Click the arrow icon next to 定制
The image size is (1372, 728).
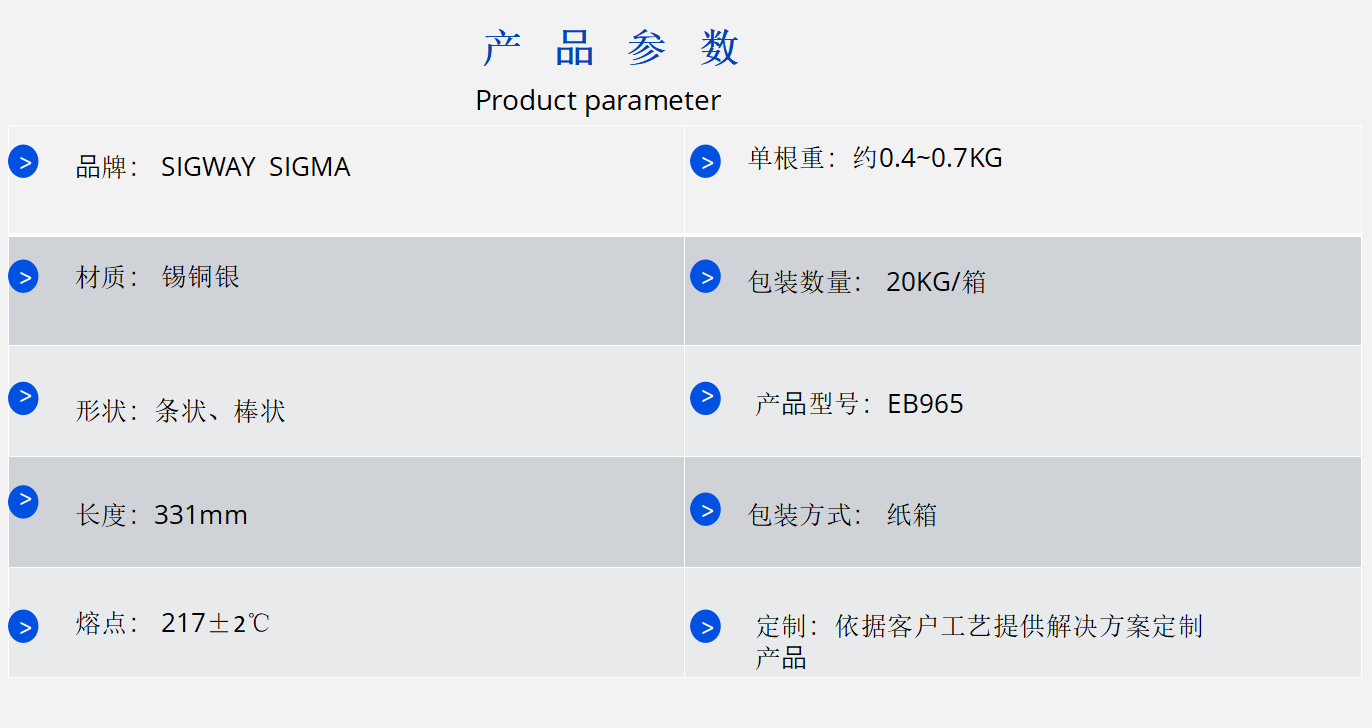click(x=705, y=627)
